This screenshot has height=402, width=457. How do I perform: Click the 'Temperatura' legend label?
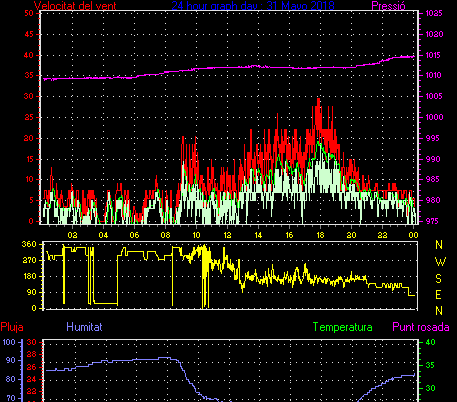(x=343, y=327)
